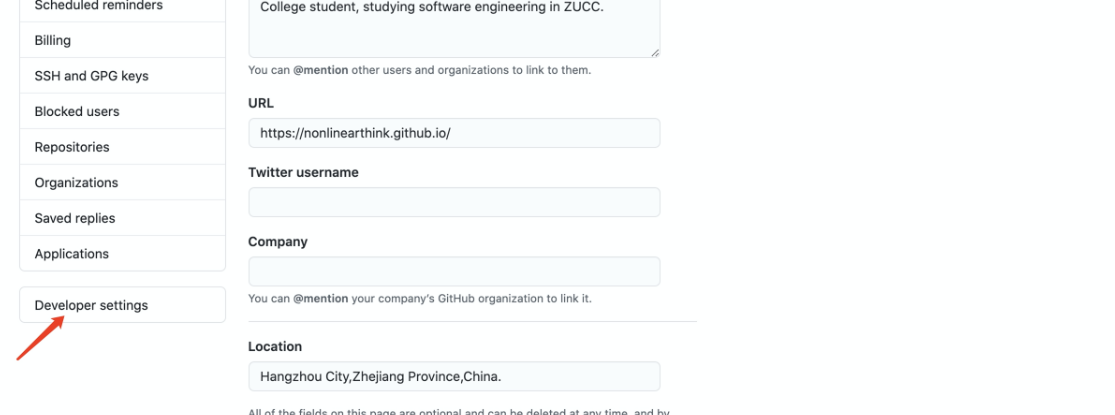Grab the bio textarea resize handle

(654, 51)
